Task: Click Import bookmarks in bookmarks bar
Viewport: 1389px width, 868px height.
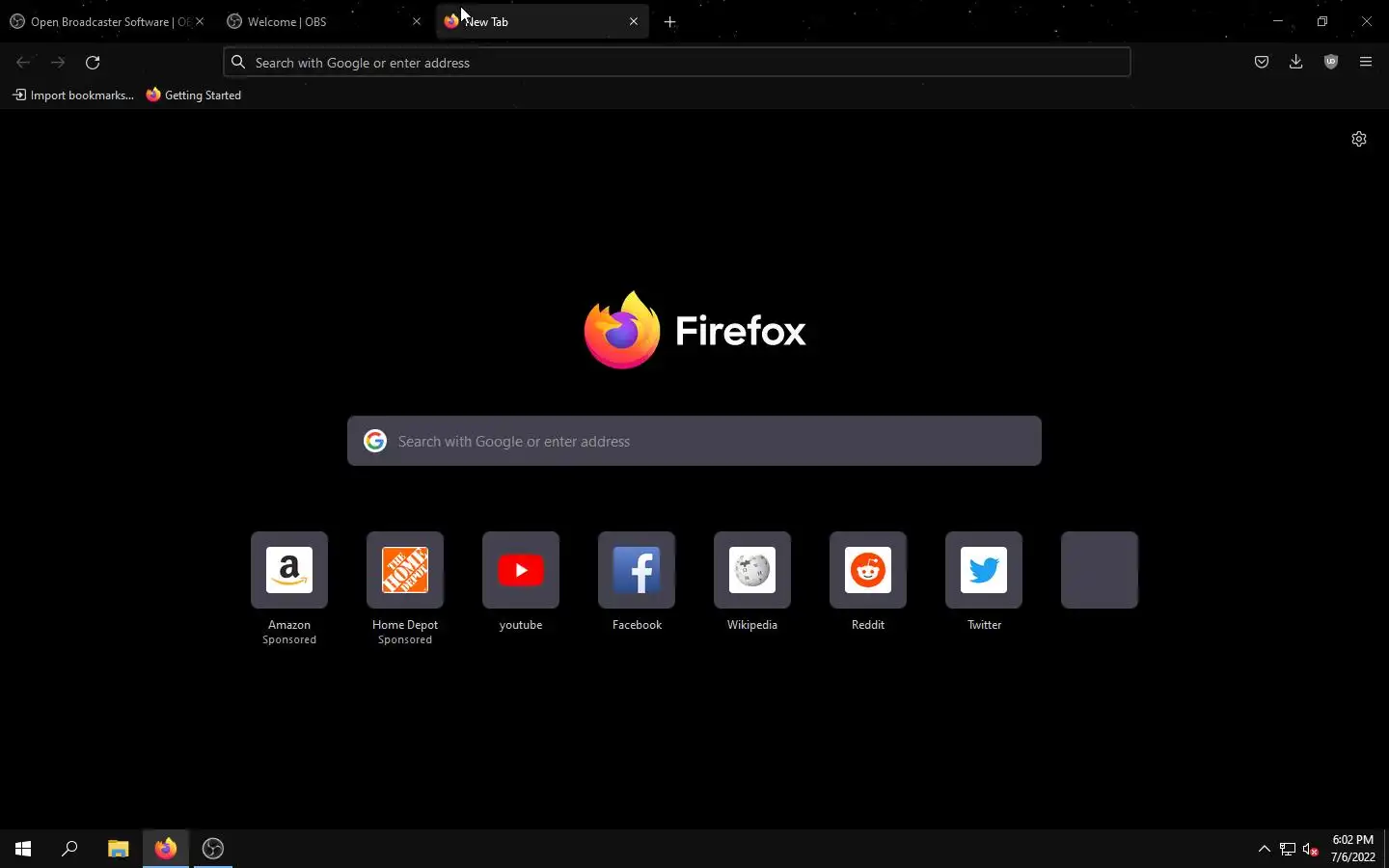Action: pos(73,95)
